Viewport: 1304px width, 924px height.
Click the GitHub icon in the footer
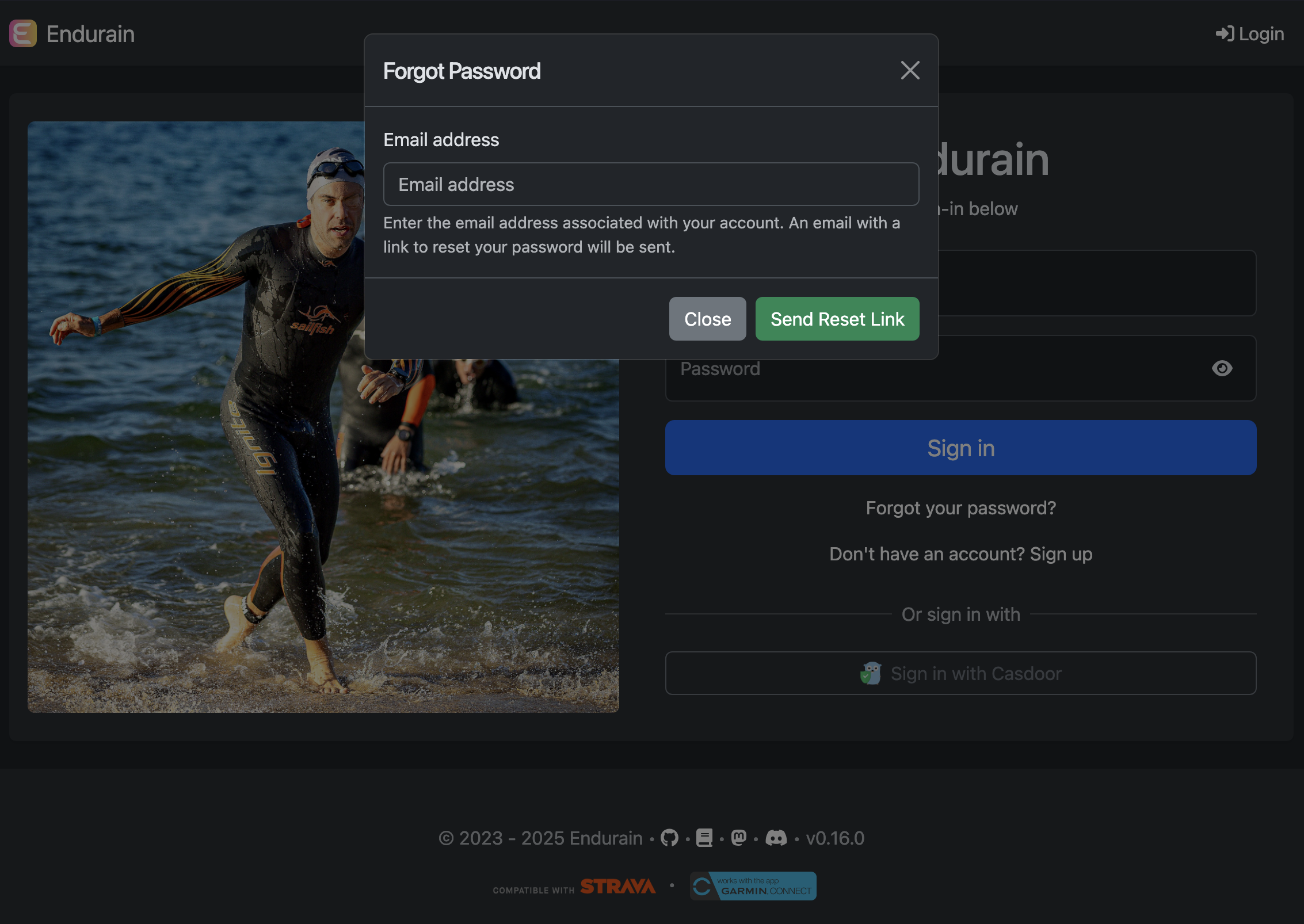click(x=669, y=838)
